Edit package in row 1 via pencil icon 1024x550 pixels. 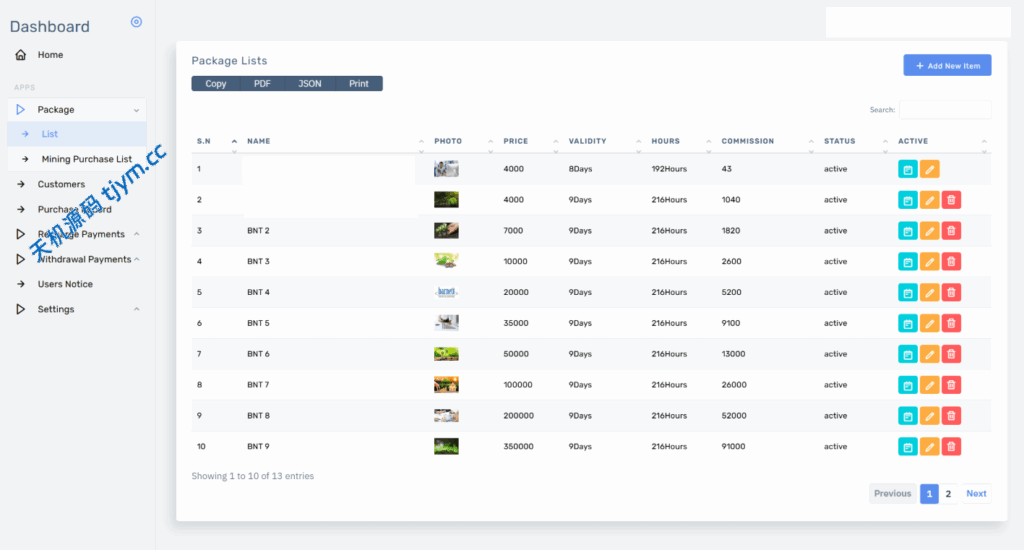pyautogui.click(x=929, y=170)
